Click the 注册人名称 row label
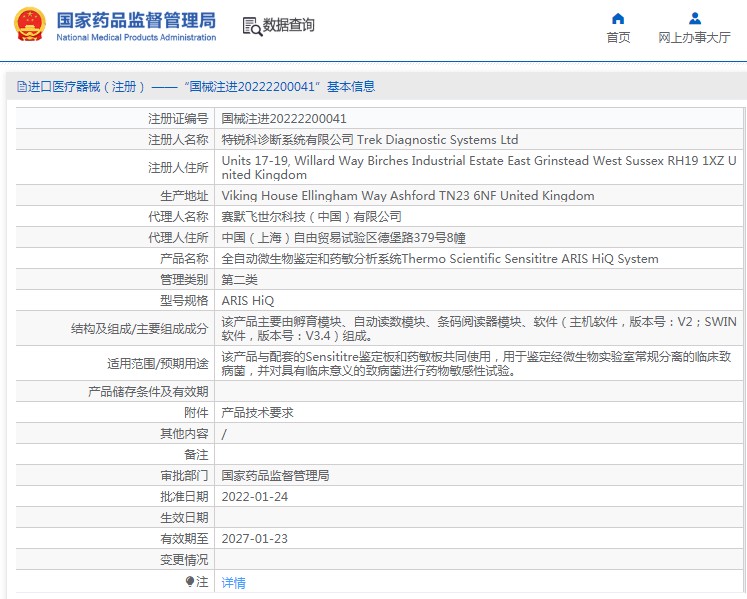The image size is (747, 599). (x=178, y=140)
